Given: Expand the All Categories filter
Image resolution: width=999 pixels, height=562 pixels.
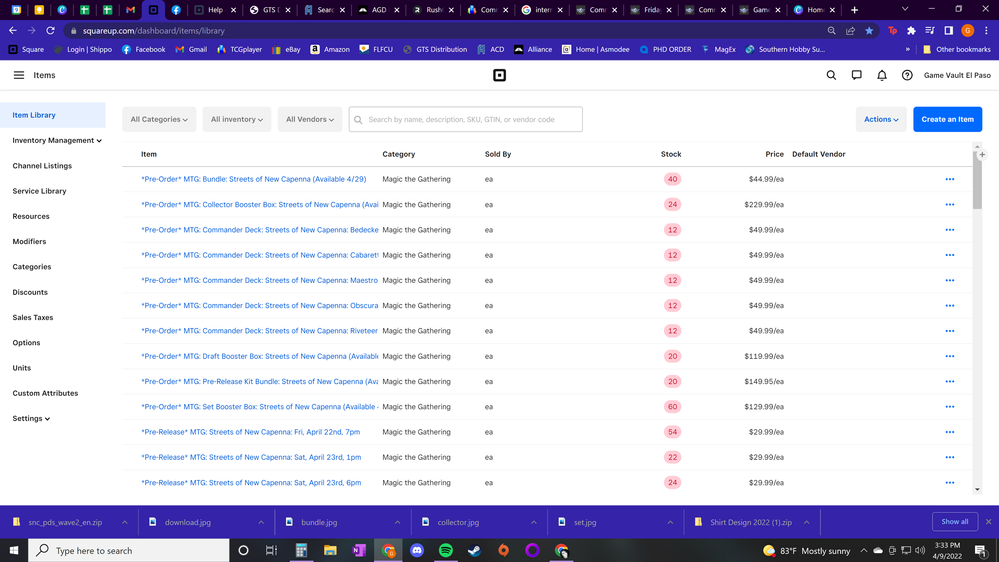Looking at the screenshot, I should [x=159, y=120].
